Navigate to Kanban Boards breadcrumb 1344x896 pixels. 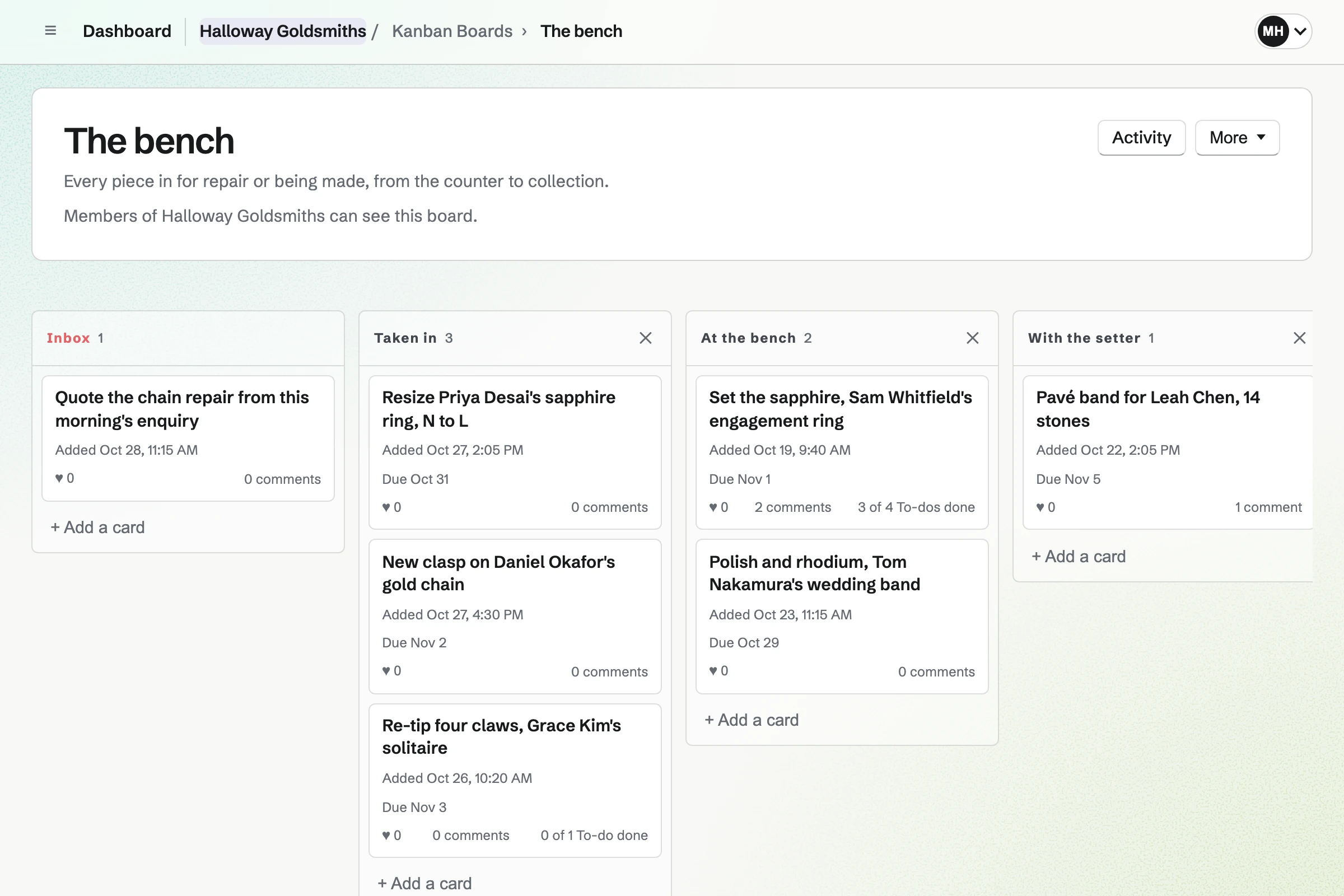(x=452, y=31)
